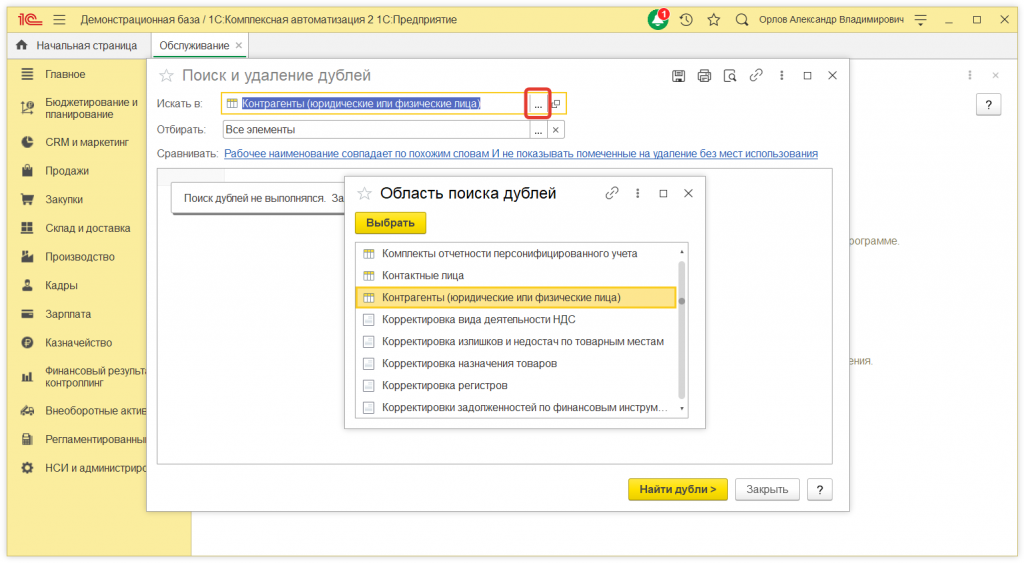This screenshot has width=1024, height=563.
Task: Copy link in Область поиска дублей
Action: pyautogui.click(x=612, y=193)
